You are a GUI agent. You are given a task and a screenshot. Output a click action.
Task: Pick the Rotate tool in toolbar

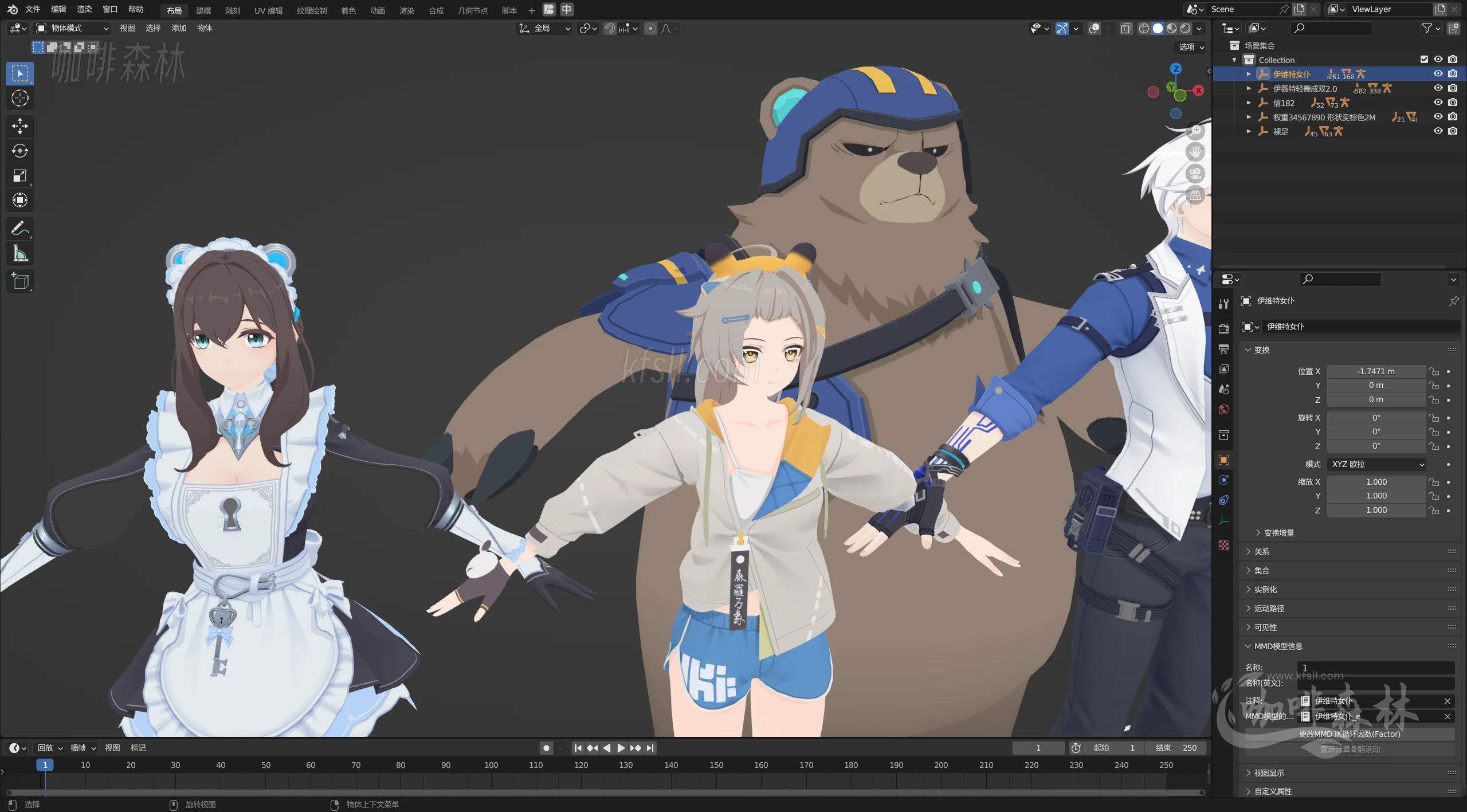click(20, 151)
